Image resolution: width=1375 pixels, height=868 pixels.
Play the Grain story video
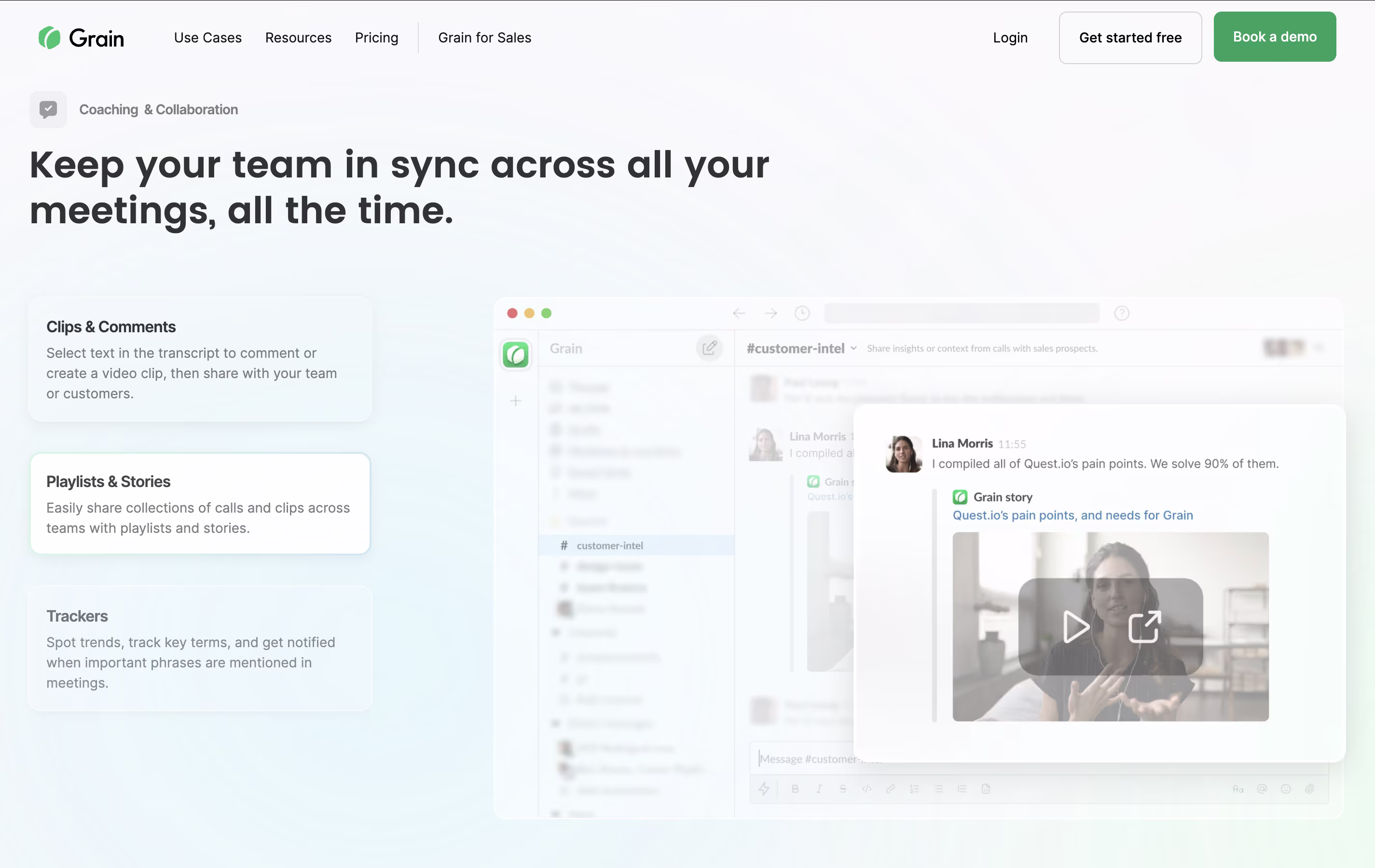1076,626
